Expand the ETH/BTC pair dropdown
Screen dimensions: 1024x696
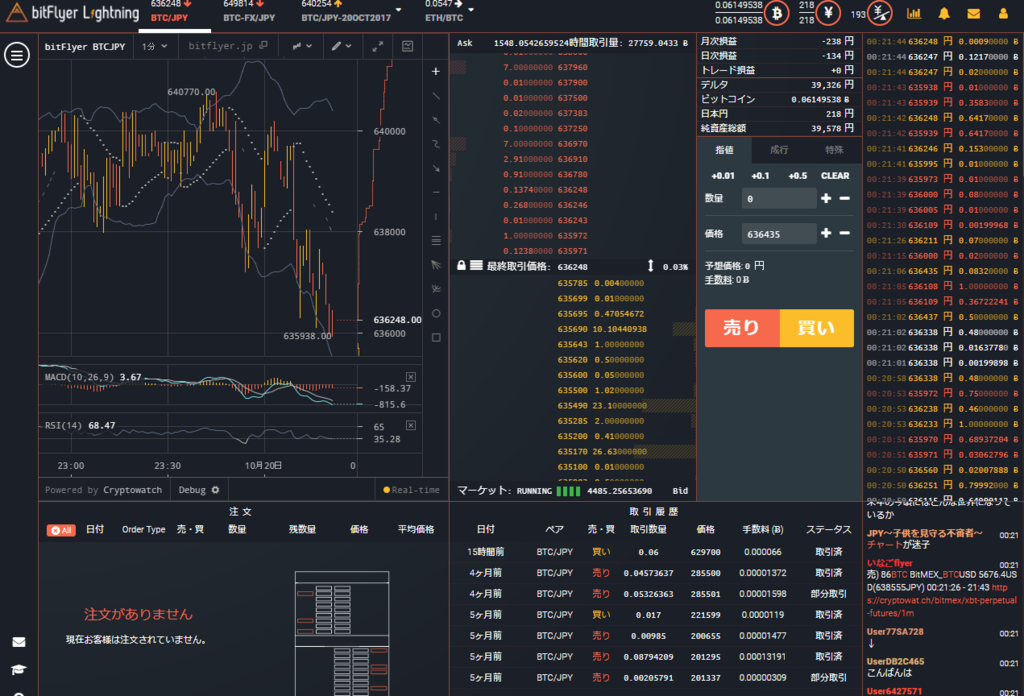tap(471, 10)
